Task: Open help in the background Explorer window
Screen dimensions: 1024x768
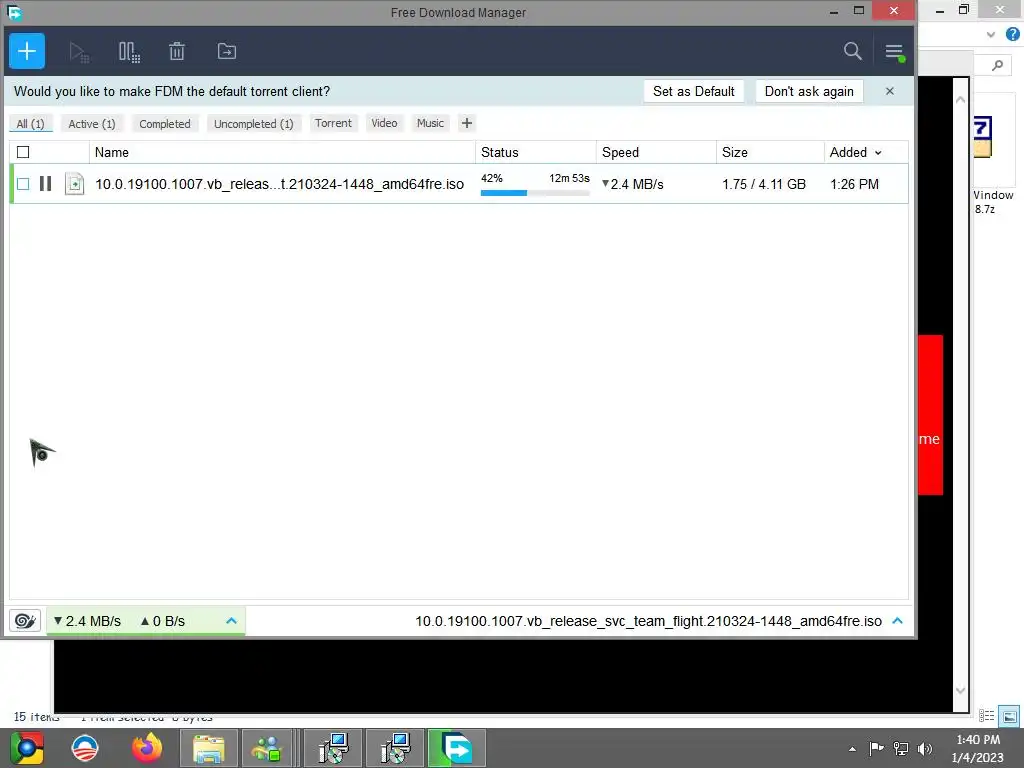Action: click(1013, 35)
